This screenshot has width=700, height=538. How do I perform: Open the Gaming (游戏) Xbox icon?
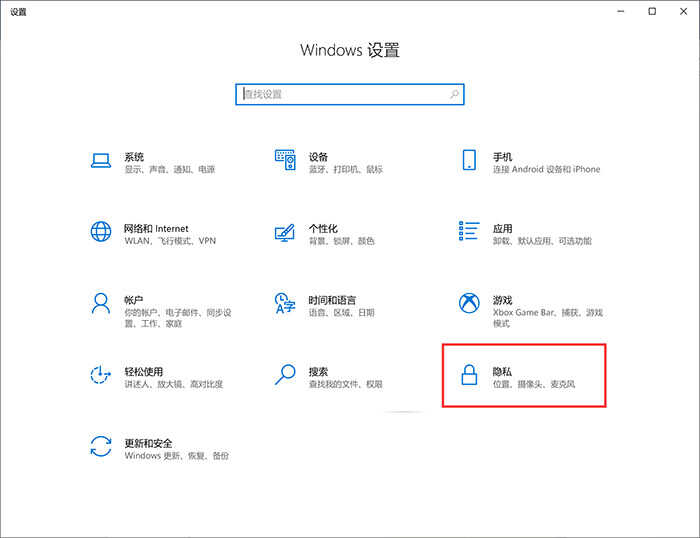(469, 303)
